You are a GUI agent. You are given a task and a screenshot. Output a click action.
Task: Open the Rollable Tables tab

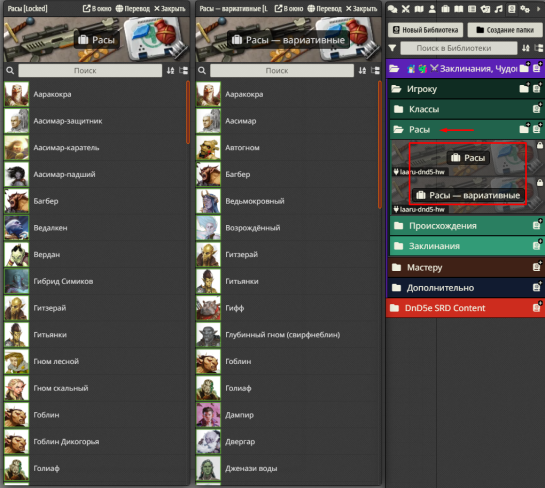click(472, 9)
